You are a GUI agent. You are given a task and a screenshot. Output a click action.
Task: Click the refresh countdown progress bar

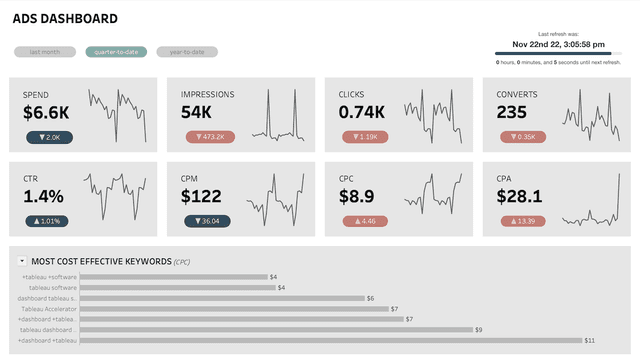pyautogui.click(x=558, y=53)
